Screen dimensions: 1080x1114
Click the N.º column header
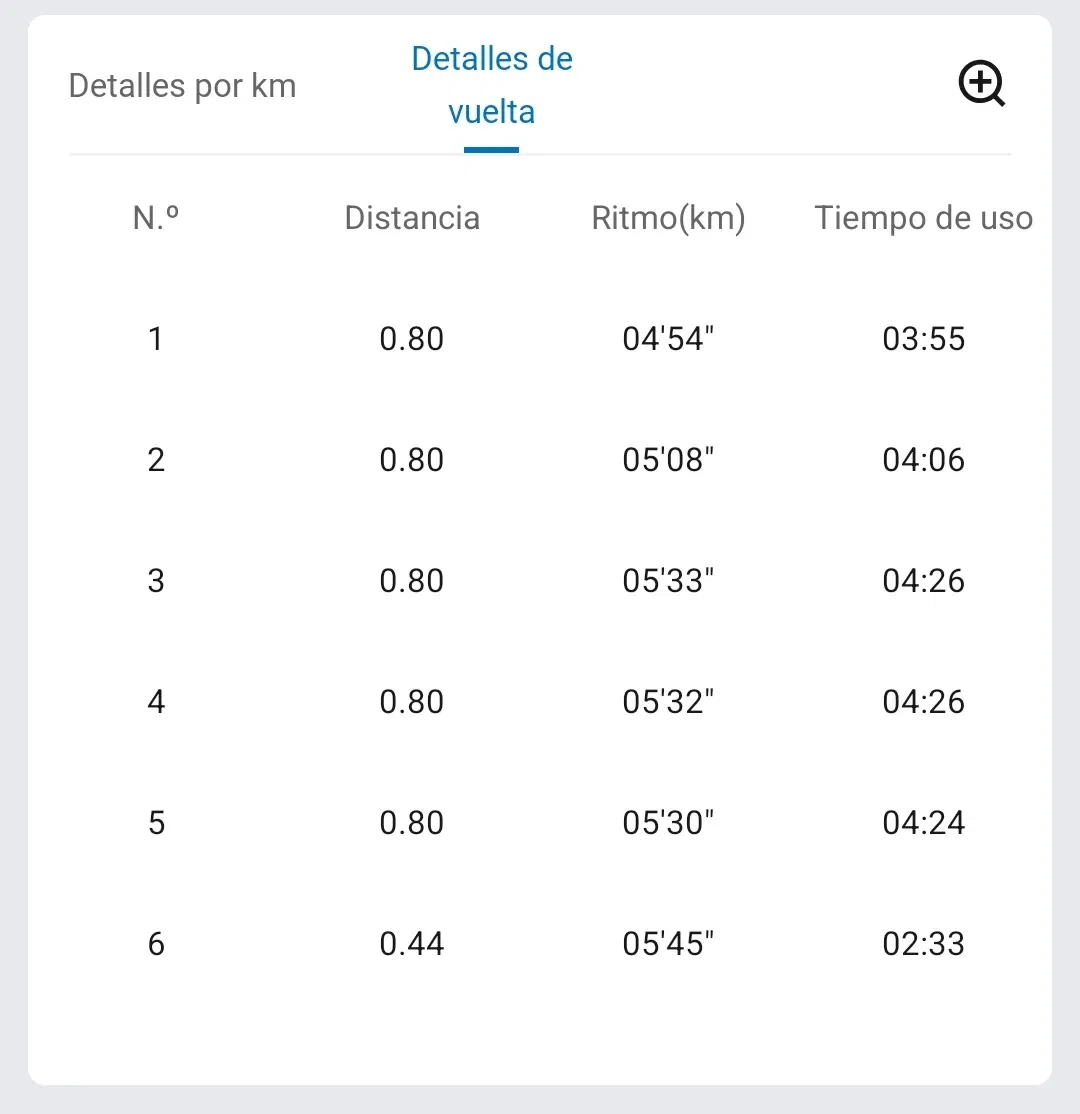click(156, 218)
